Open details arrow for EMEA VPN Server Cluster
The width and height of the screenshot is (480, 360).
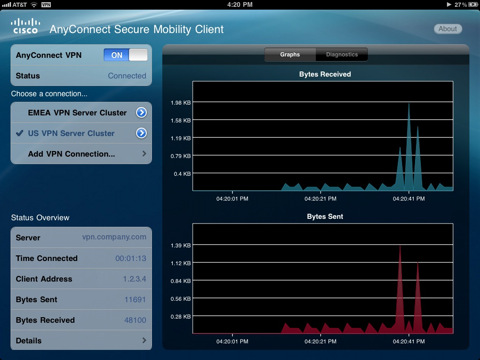(x=141, y=113)
